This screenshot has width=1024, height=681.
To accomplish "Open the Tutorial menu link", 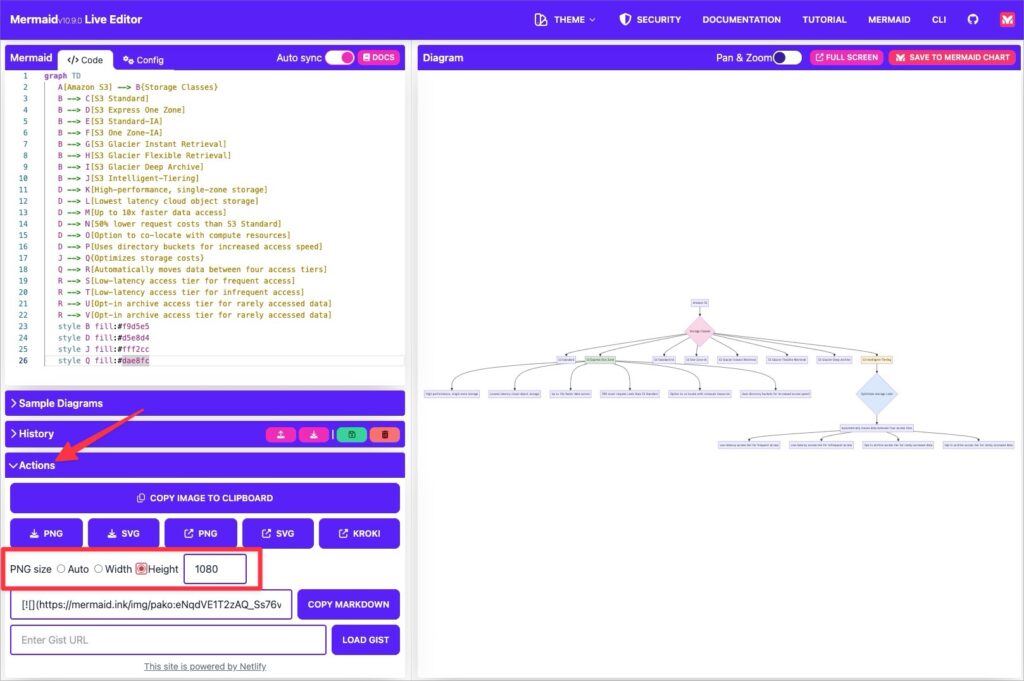I will 824,20.
